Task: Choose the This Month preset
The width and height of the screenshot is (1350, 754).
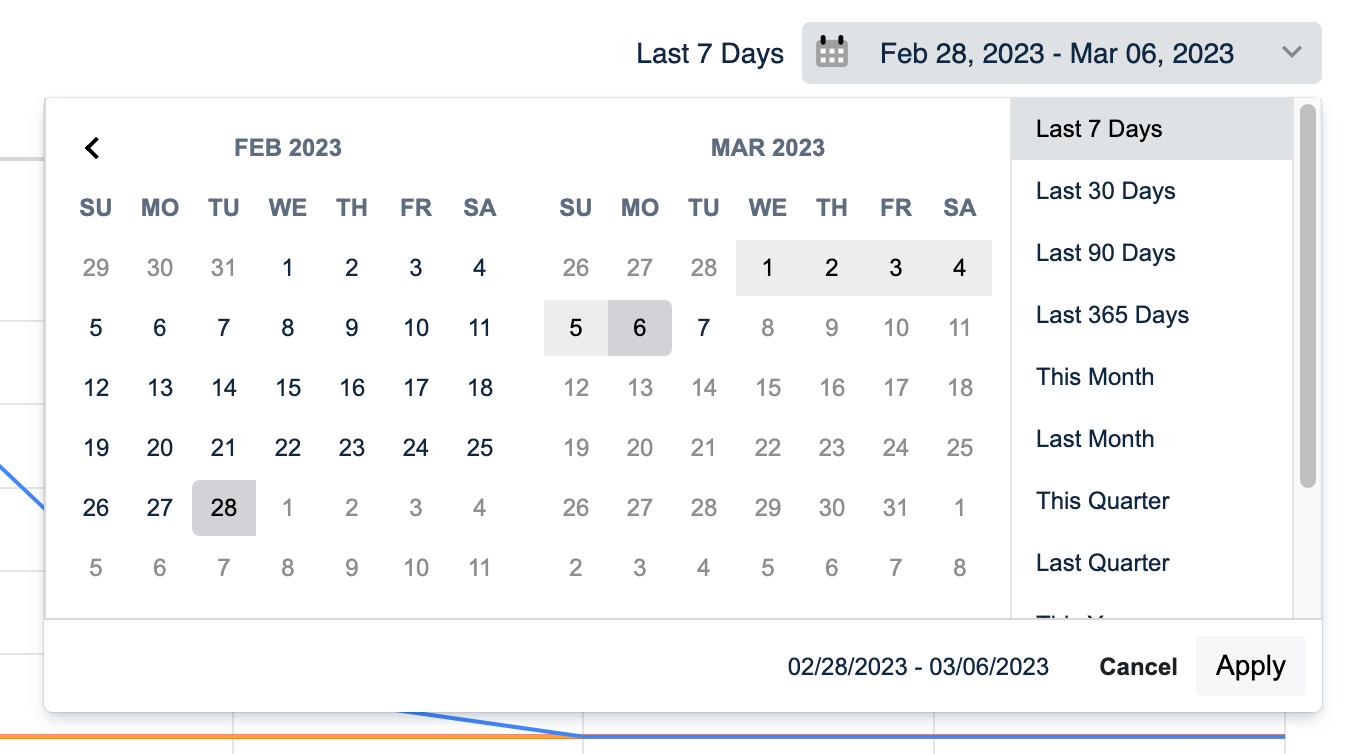Action: point(1095,377)
